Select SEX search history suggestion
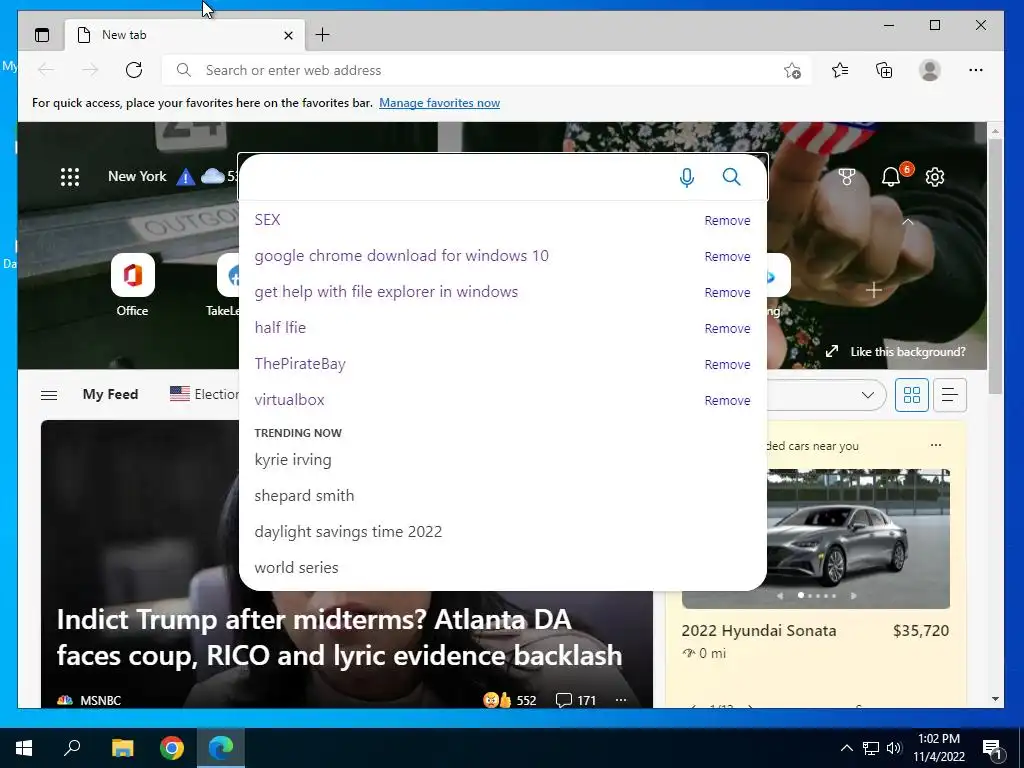Viewport: 1024px width, 768px height. [x=267, y=219]
